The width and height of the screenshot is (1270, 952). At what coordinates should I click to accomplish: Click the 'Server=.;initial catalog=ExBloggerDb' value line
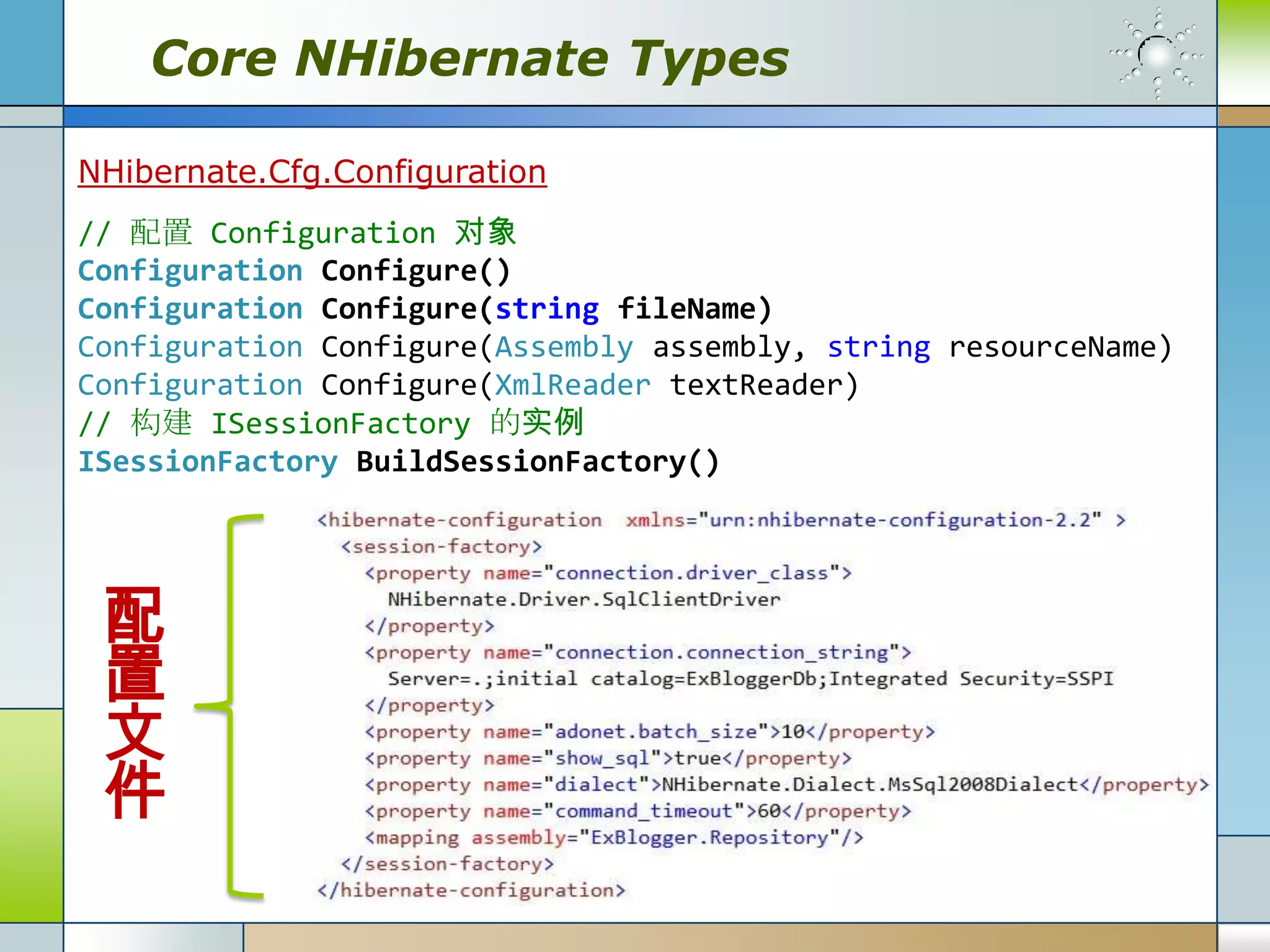[751, 679]
